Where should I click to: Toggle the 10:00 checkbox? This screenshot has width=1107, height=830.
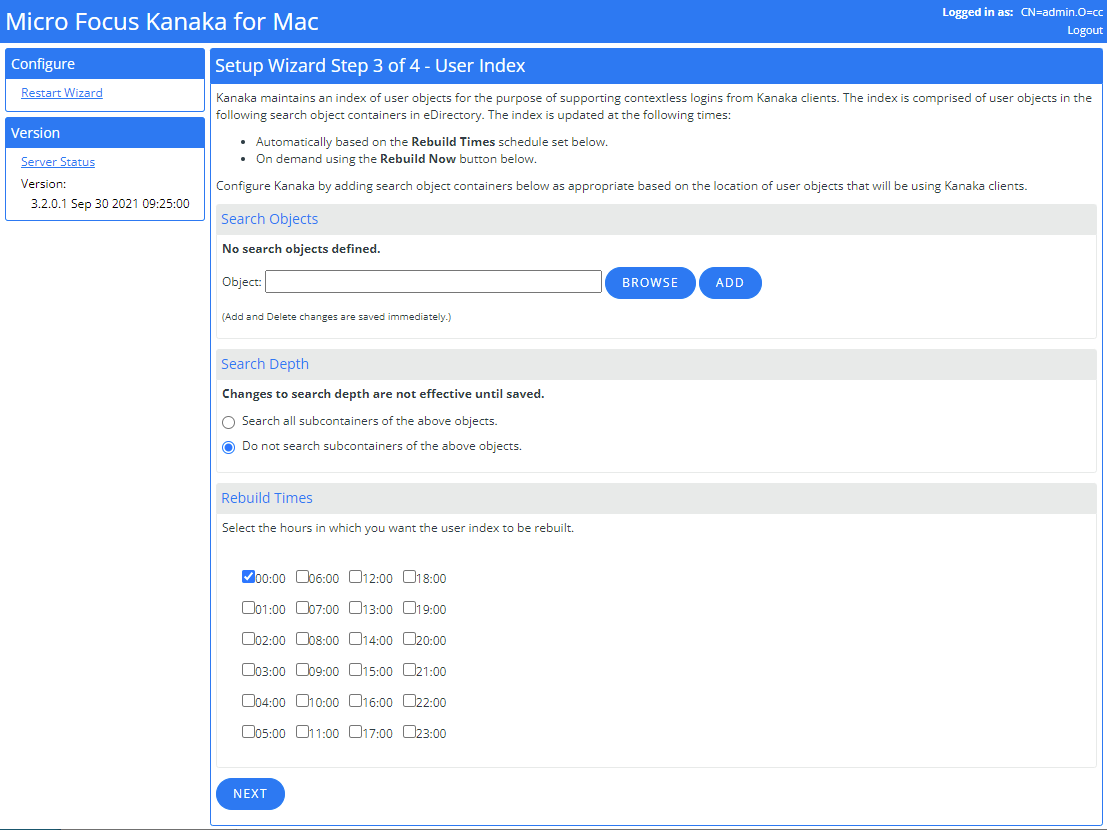[x=302, y=701]
